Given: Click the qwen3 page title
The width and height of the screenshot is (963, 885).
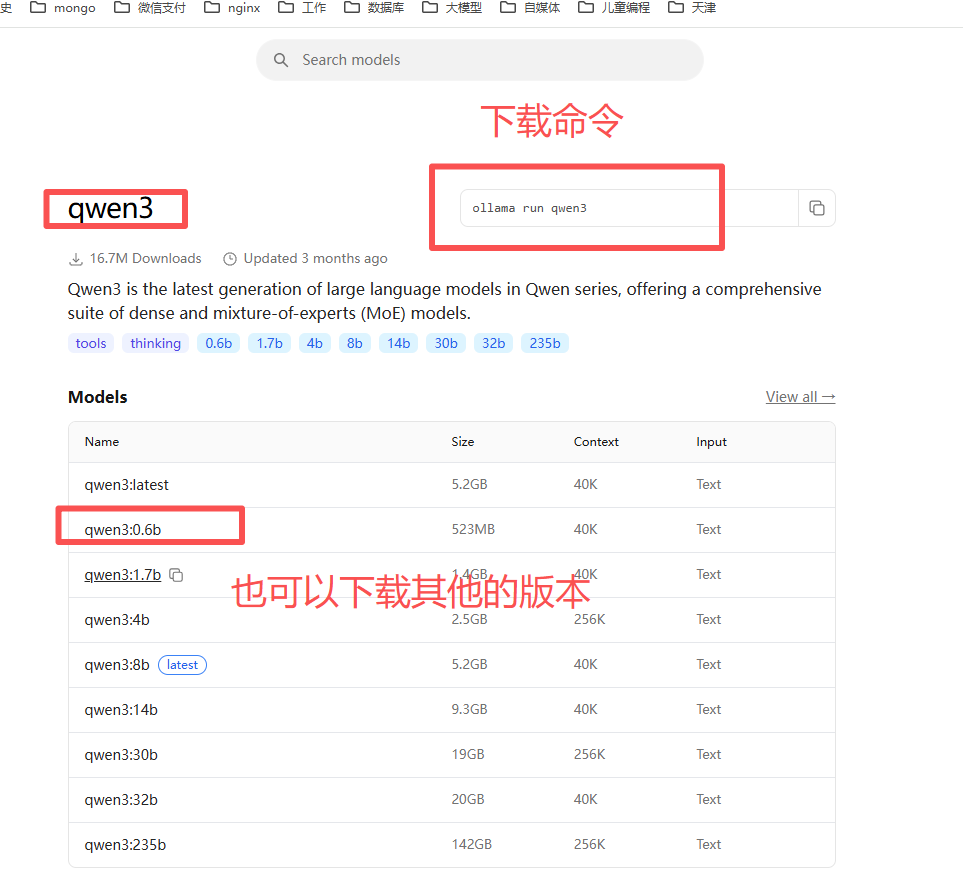Looking at the screenshot, I should 111,208.
